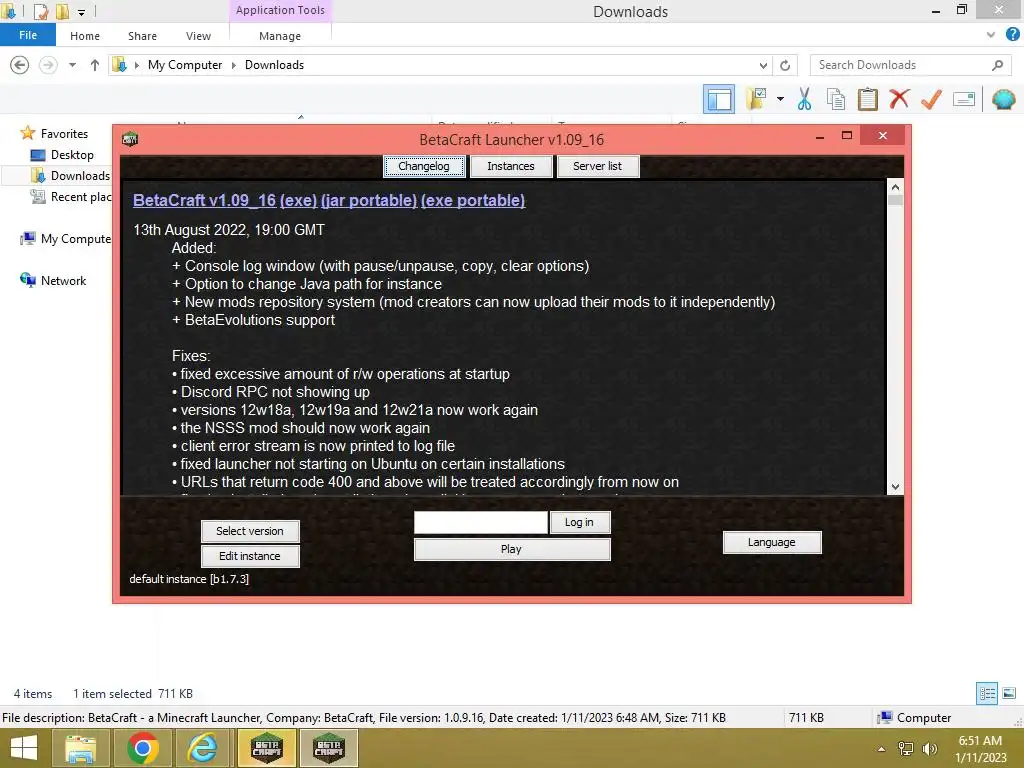Click the Cut scissors icon

click(x=804, y=99)
